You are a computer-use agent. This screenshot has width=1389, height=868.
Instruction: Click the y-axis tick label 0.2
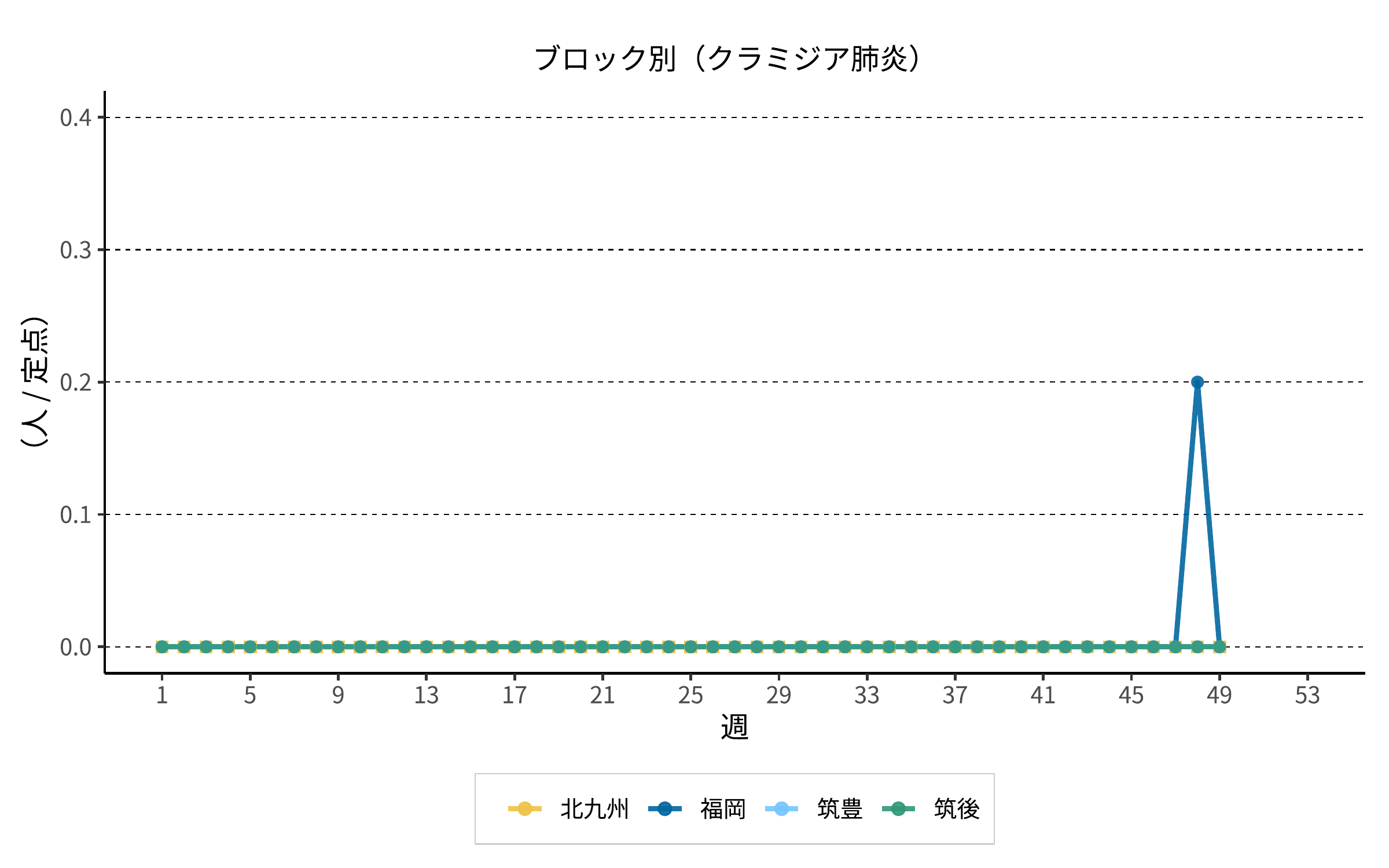pyautogui.click(x=76, y=382)
